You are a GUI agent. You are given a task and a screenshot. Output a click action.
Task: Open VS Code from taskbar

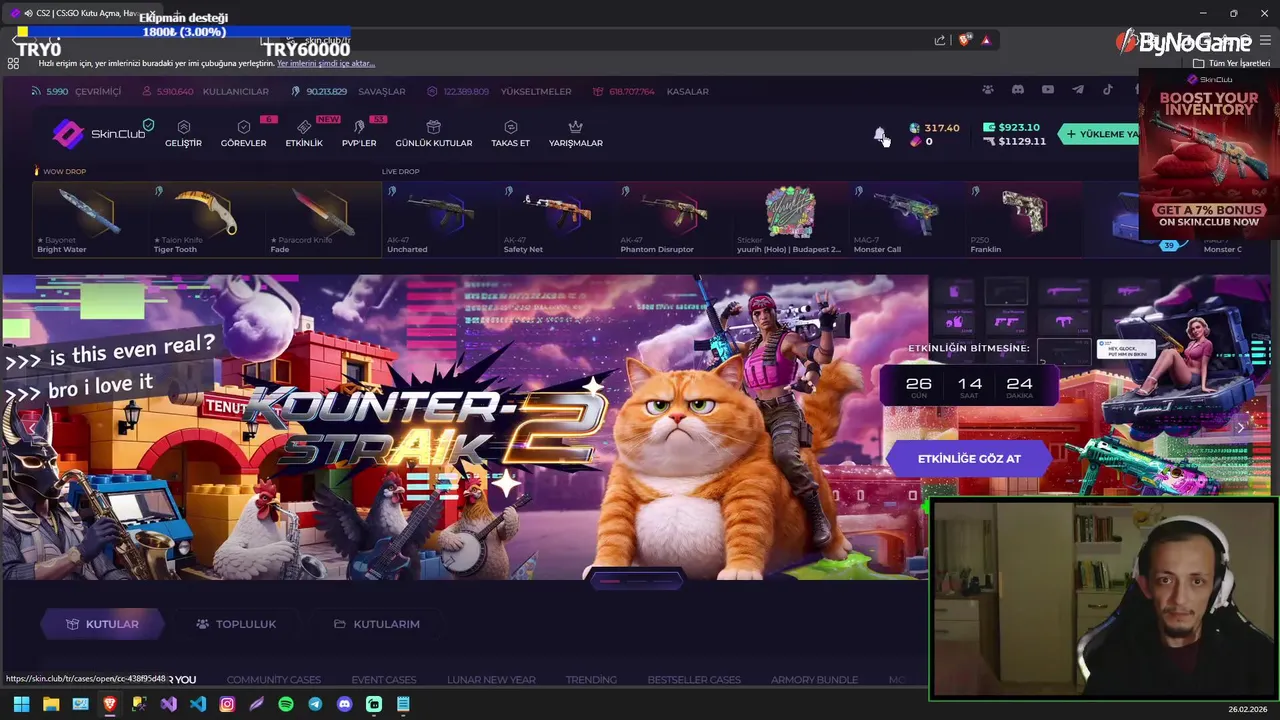click(x=198, y=704)
